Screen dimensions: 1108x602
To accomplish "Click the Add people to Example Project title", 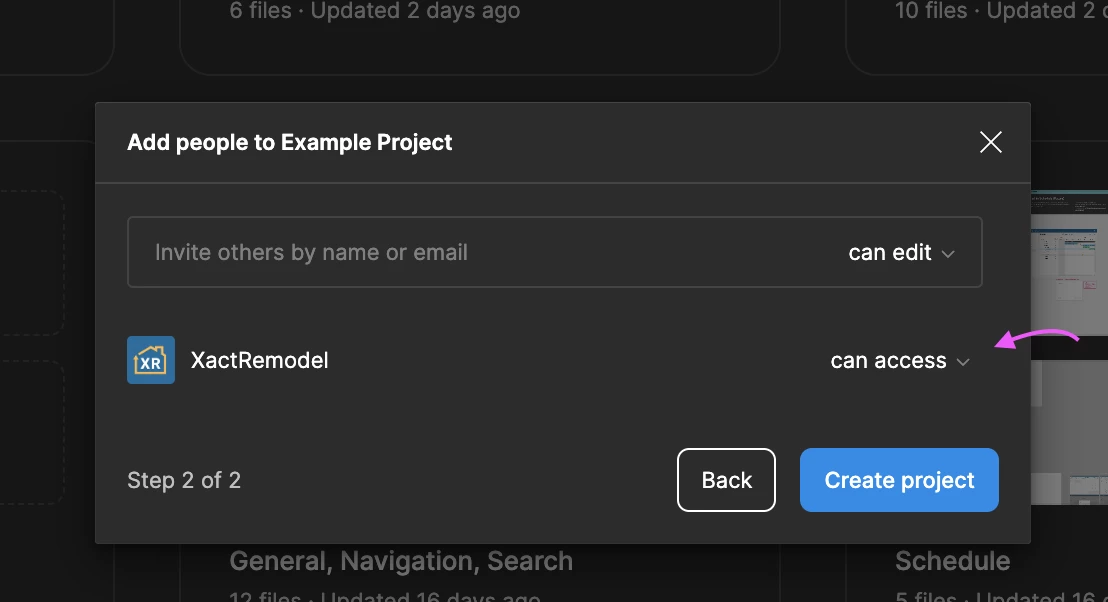I will click(x=290, y=142).
